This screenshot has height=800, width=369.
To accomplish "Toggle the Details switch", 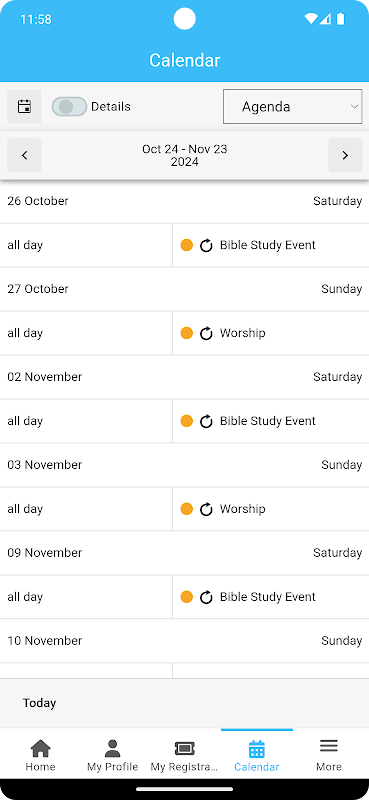I will click(x=69, y=107).
